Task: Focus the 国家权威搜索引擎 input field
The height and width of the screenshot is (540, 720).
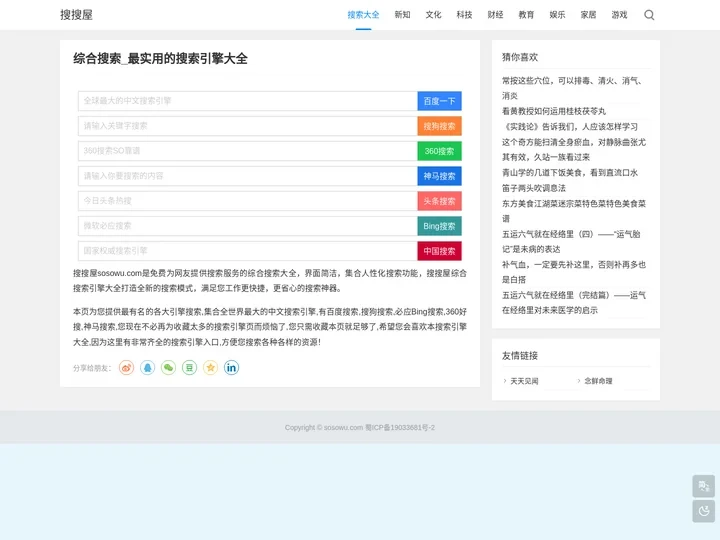Action: 248,251
